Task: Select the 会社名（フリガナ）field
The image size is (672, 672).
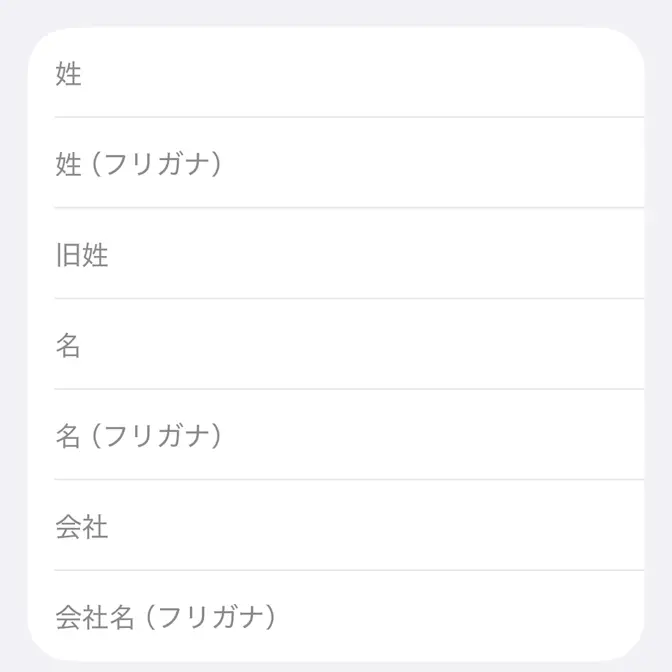Action: (x=340, y=616)
